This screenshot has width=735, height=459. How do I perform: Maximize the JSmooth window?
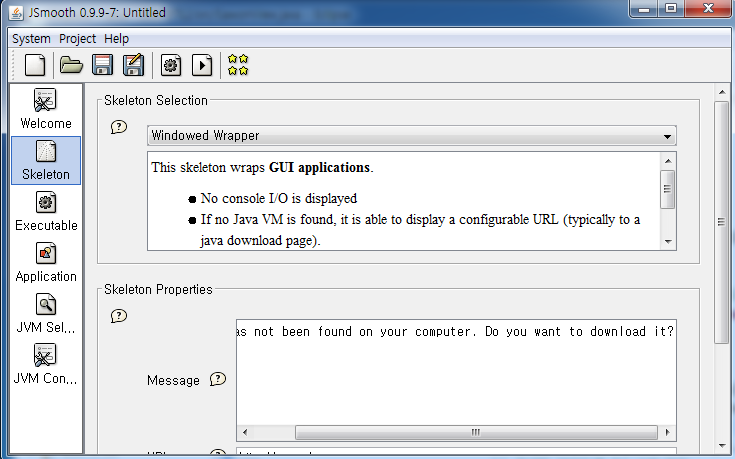(671, 8)
